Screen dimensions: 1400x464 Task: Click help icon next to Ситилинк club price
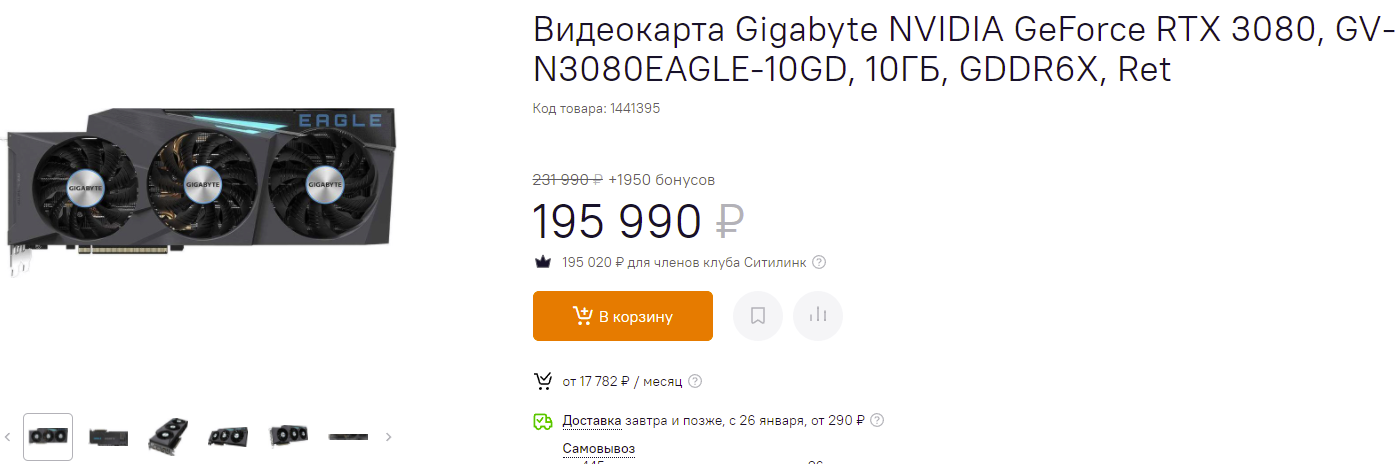[x=819, y=263]
